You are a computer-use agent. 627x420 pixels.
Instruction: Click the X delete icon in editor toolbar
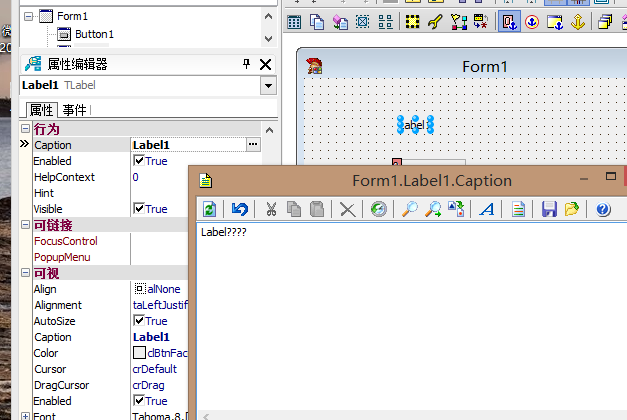point(347,209)
